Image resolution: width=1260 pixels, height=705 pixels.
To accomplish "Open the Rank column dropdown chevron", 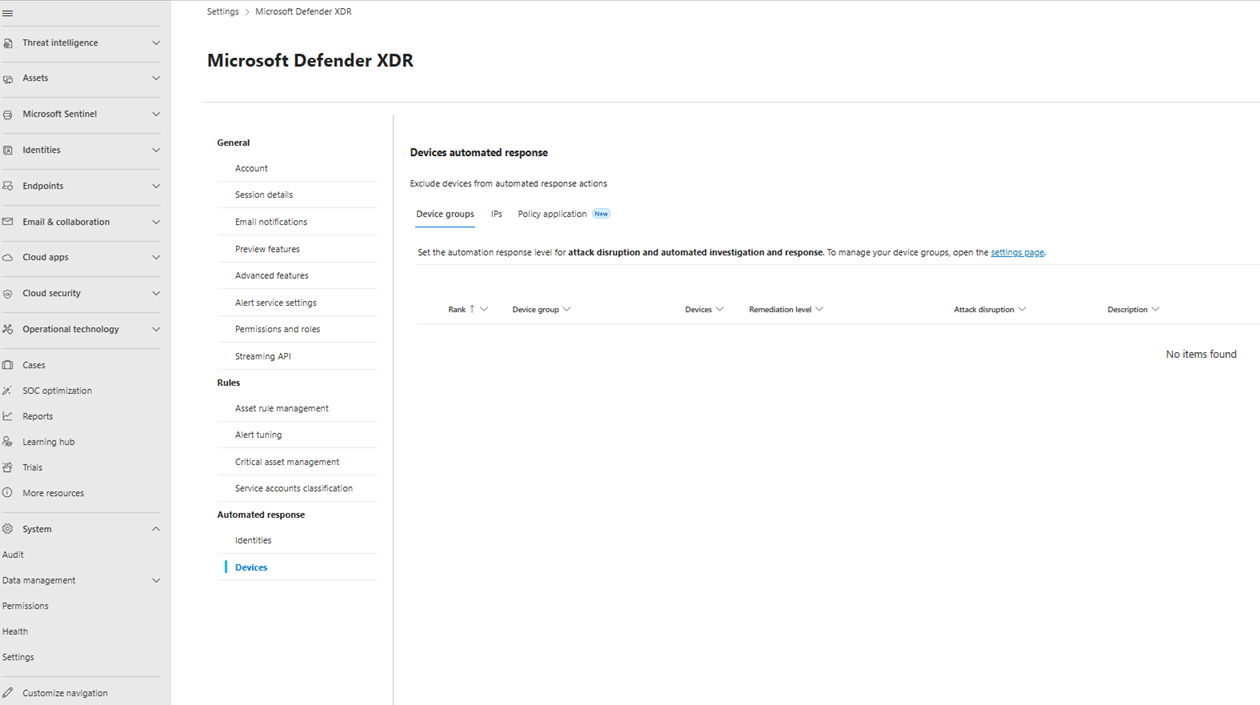I will pyautogui.click(x=484, y=310).
